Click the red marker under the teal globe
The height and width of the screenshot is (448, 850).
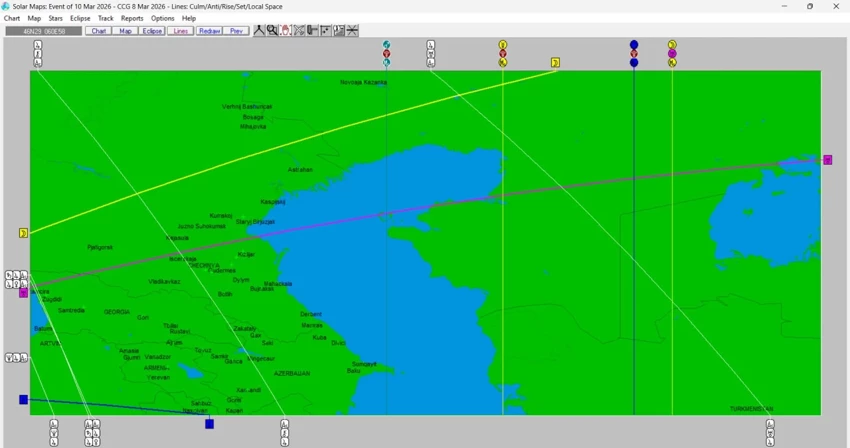(x=387, y=54)
